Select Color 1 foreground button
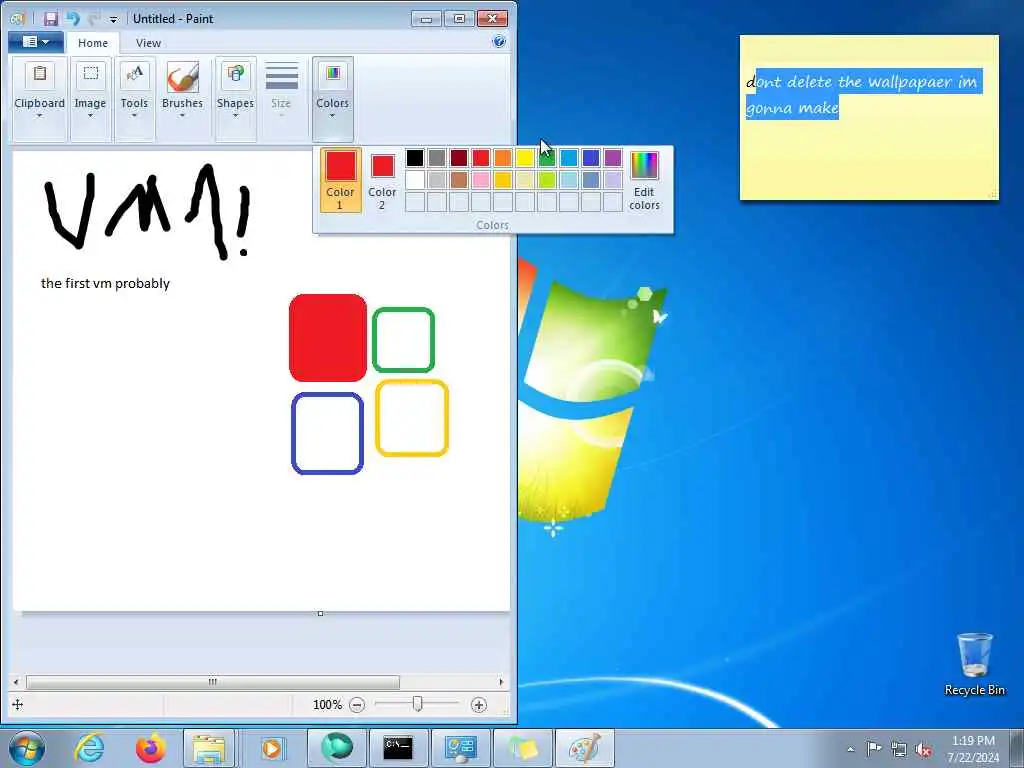 (x=340, y=180)
